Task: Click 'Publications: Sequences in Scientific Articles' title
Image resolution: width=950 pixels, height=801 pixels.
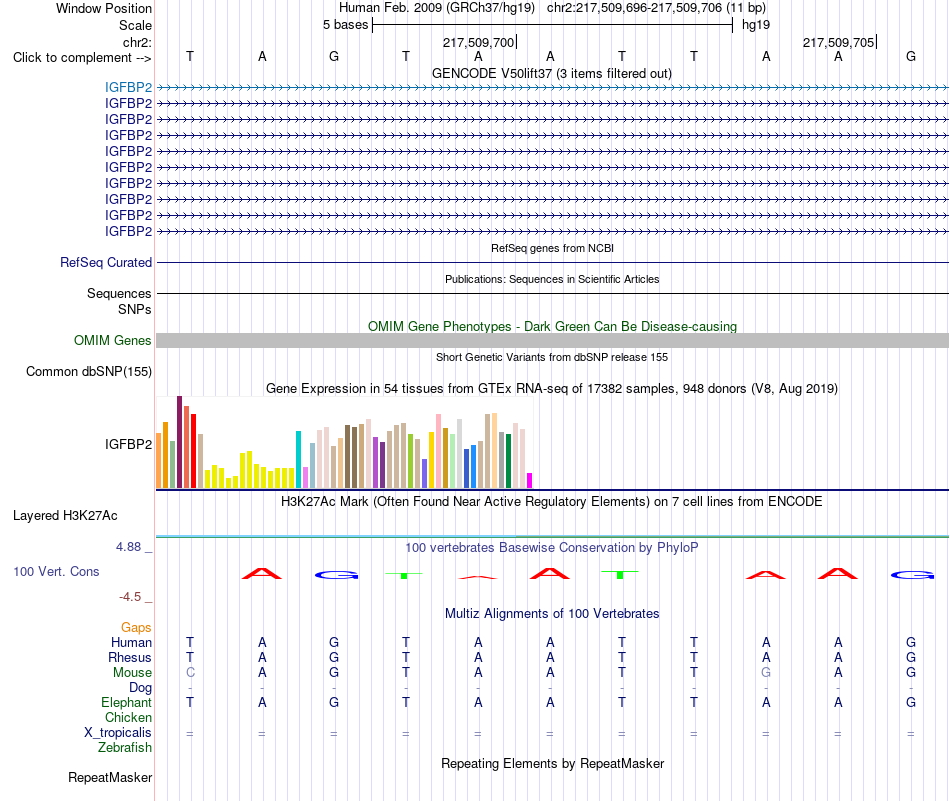Action: click(552, 279)
